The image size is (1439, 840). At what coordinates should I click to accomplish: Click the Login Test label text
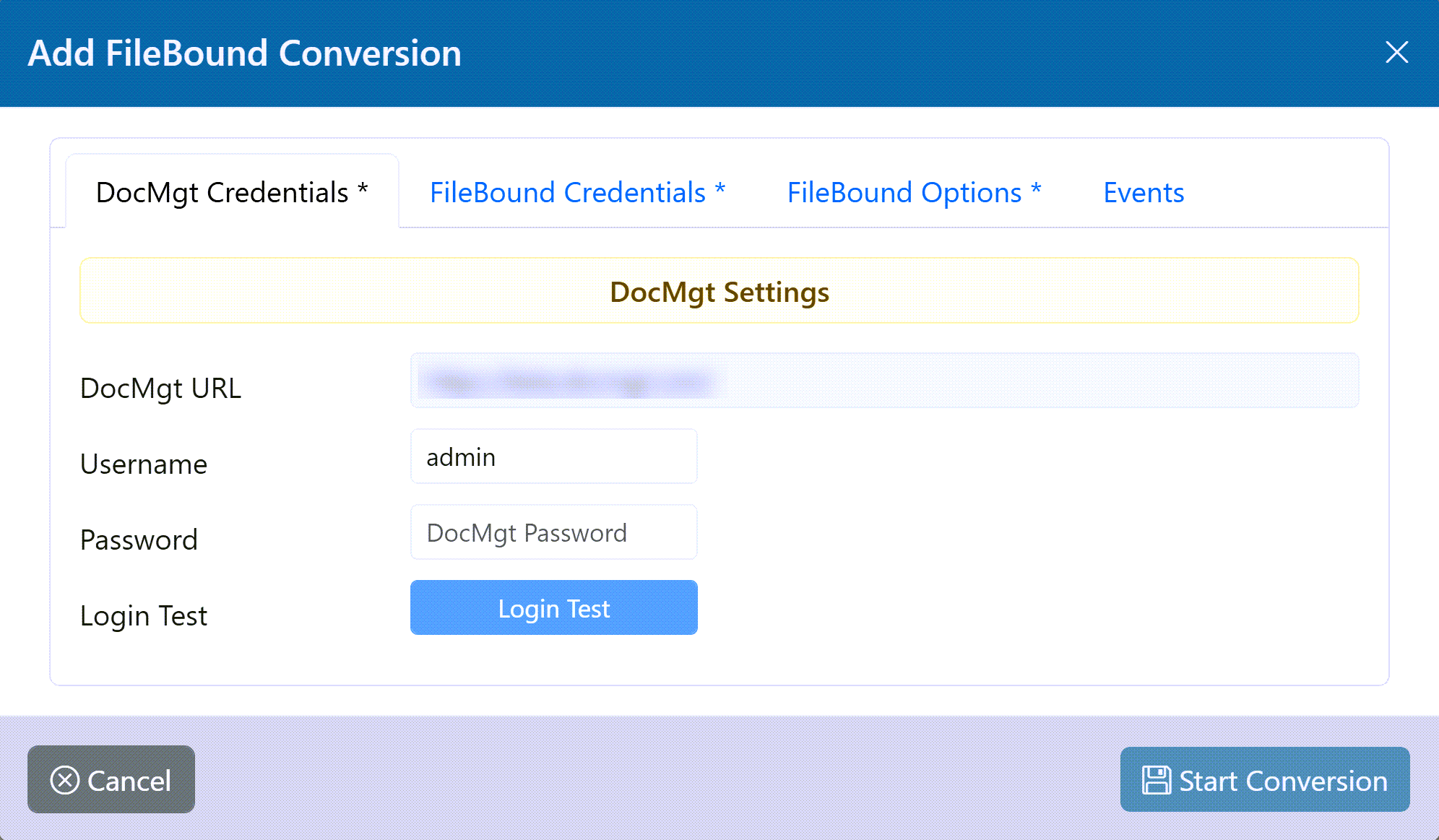point(144,616)
